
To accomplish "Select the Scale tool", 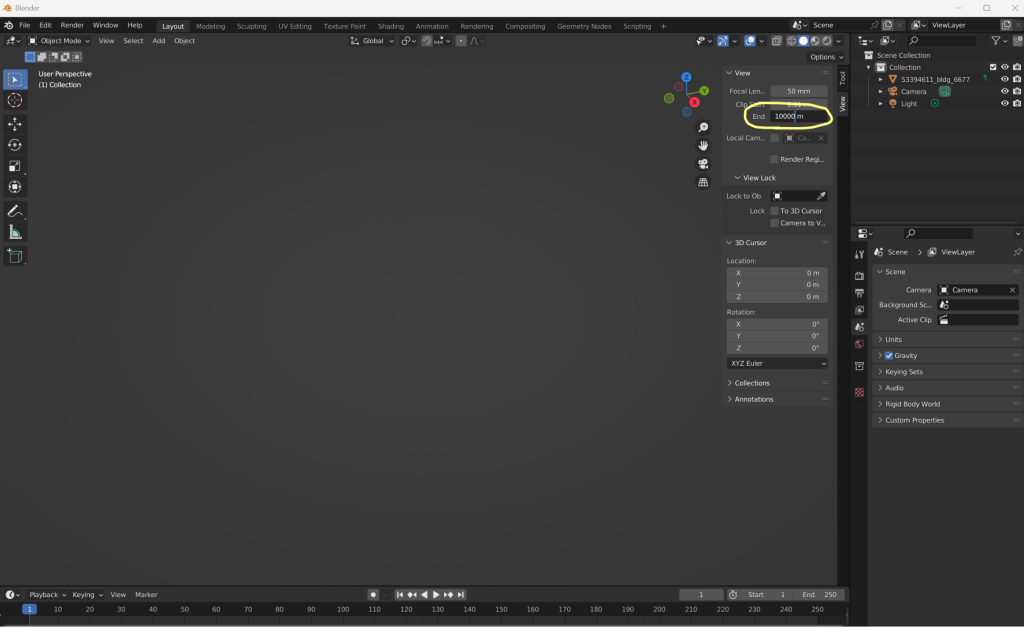I will pyautogui.click(x=15, y=166).
